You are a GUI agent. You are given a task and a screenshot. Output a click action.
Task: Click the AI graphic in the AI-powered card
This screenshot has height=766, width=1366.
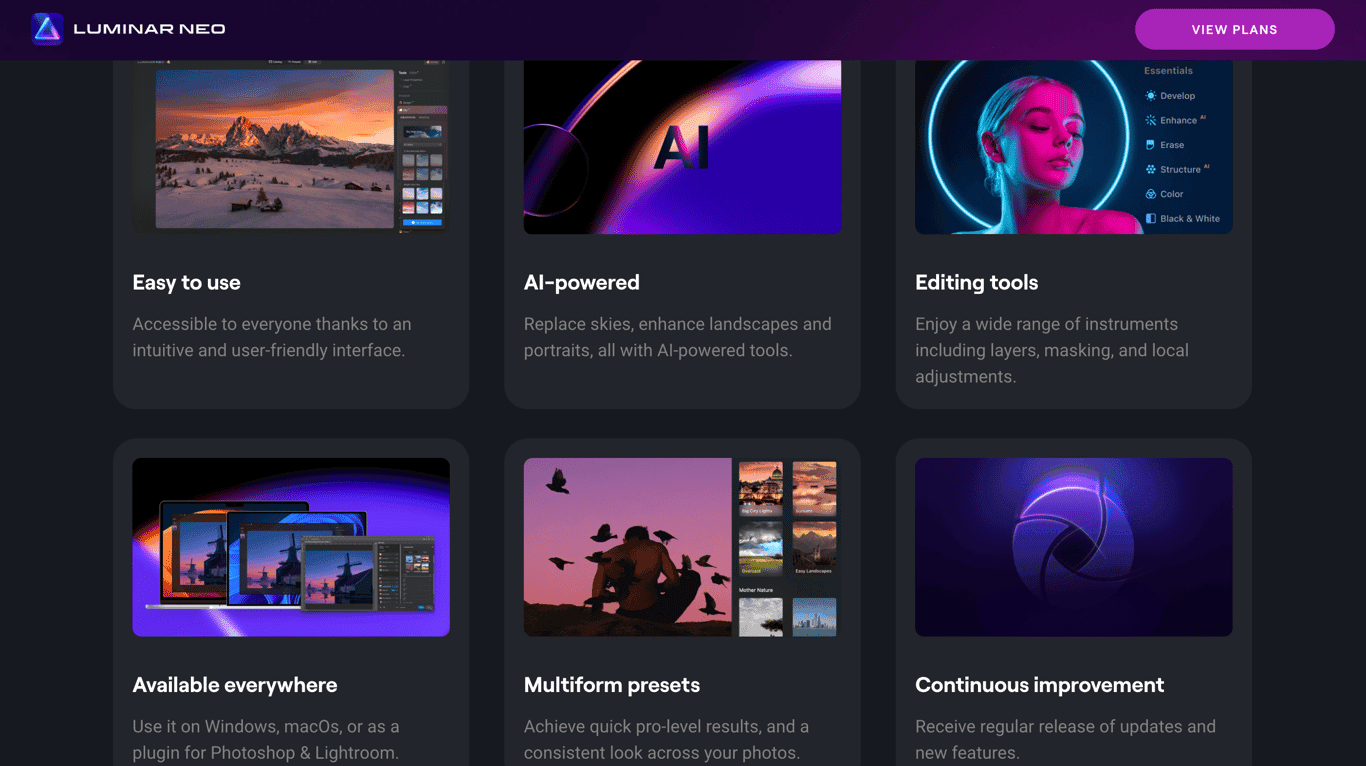(683, 145)
